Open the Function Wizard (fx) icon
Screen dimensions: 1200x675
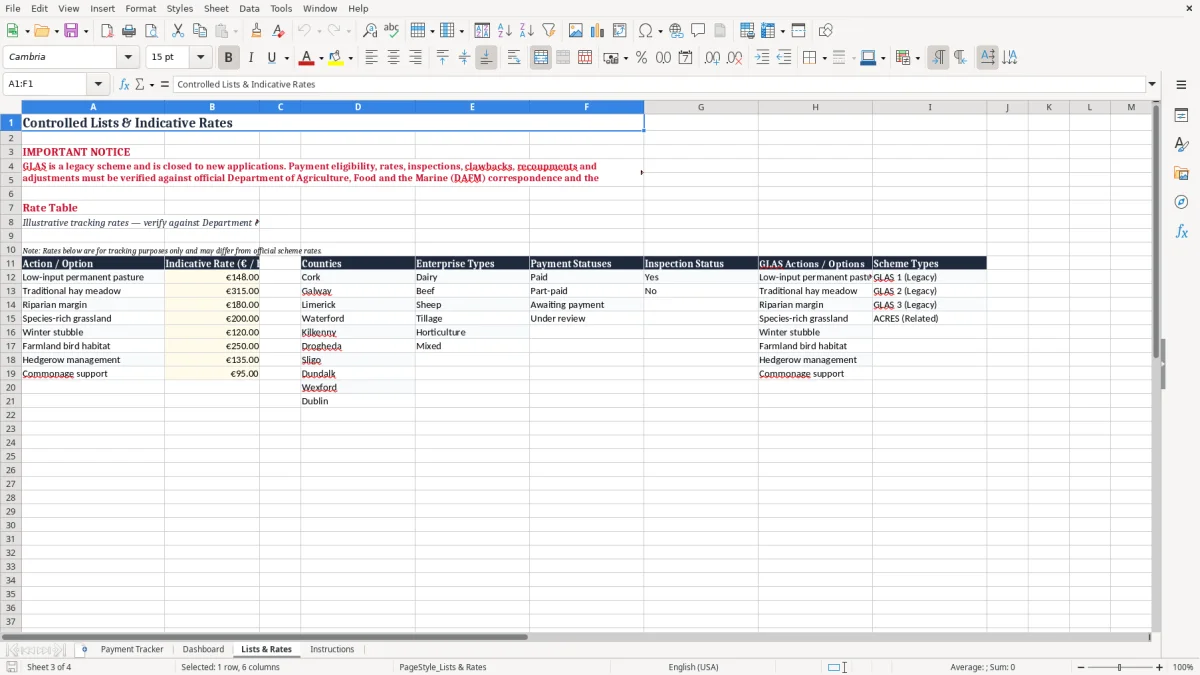pyautogui.click(x=124, y=84)
